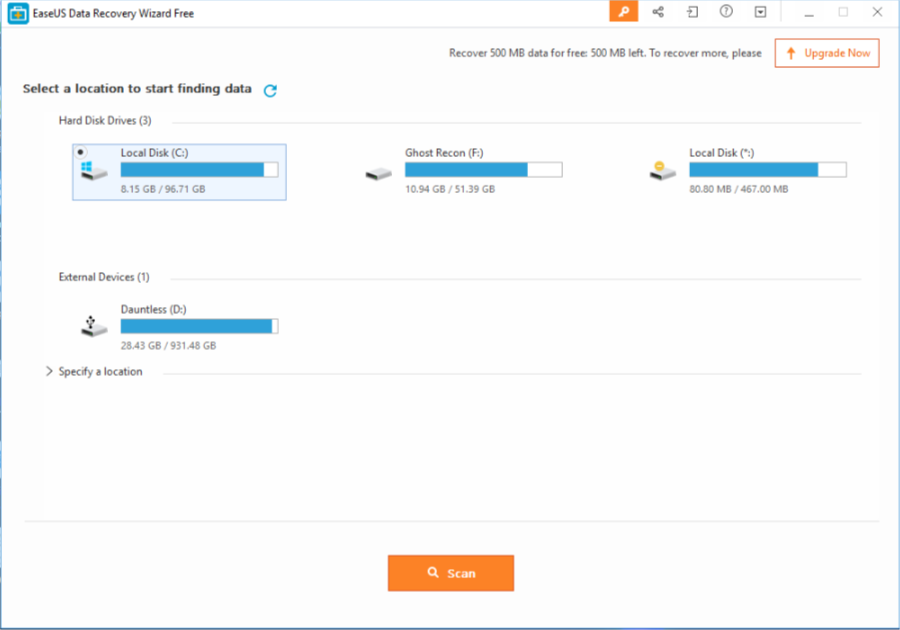This screenshot has width=900, height=630.
Task: Click the Dauntless (D:) usage bar
Action: coord(199,326)
